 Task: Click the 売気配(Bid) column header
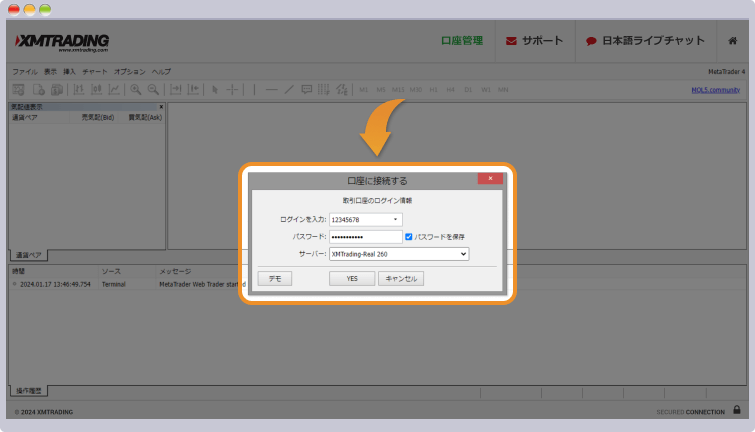coord(98,118)
